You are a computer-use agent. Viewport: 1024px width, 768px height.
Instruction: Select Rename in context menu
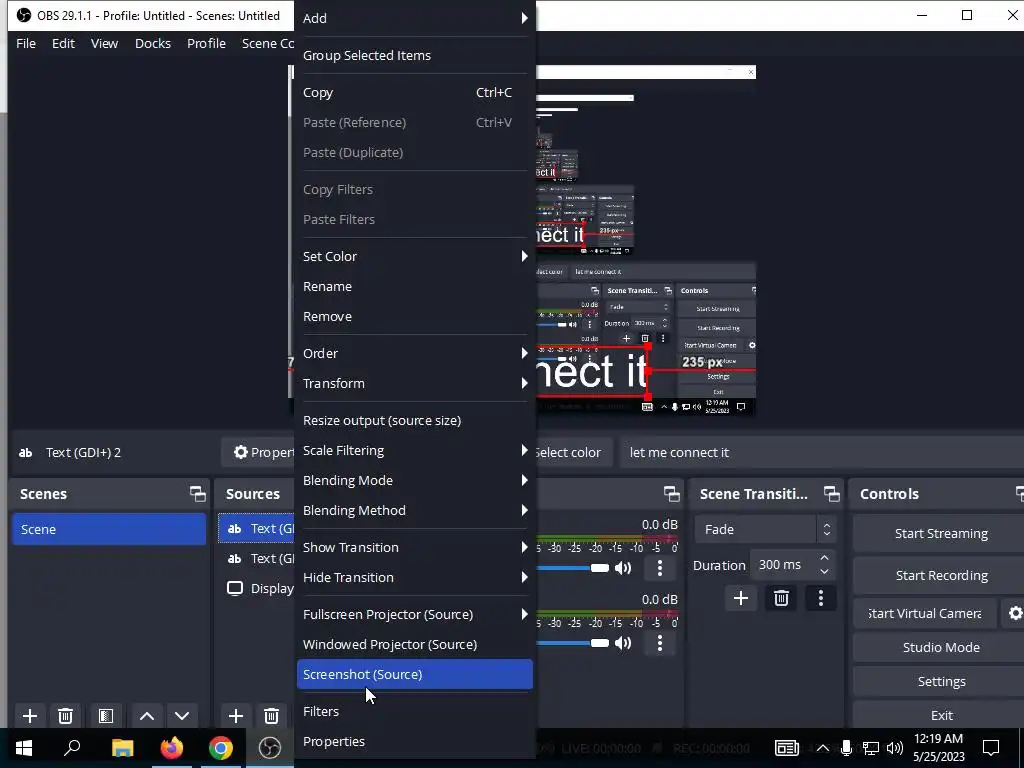(415, 287)
